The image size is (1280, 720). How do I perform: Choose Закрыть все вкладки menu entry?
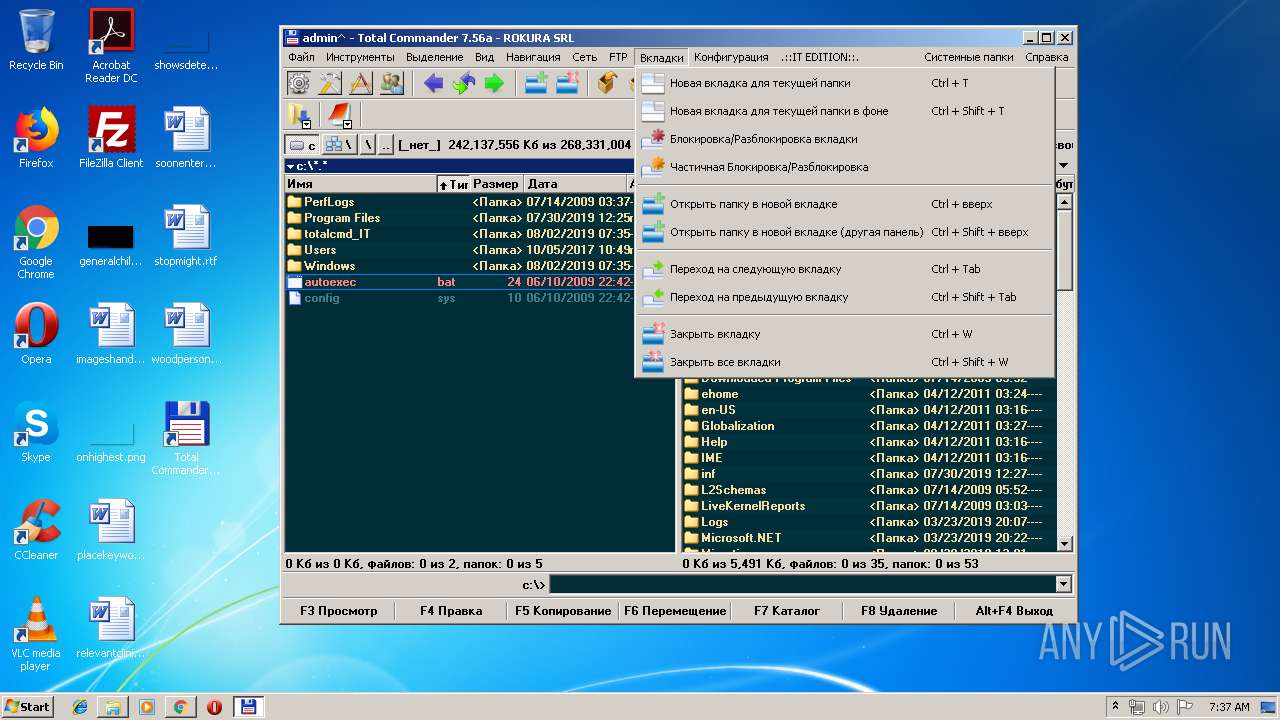click(x=845, y=362)
